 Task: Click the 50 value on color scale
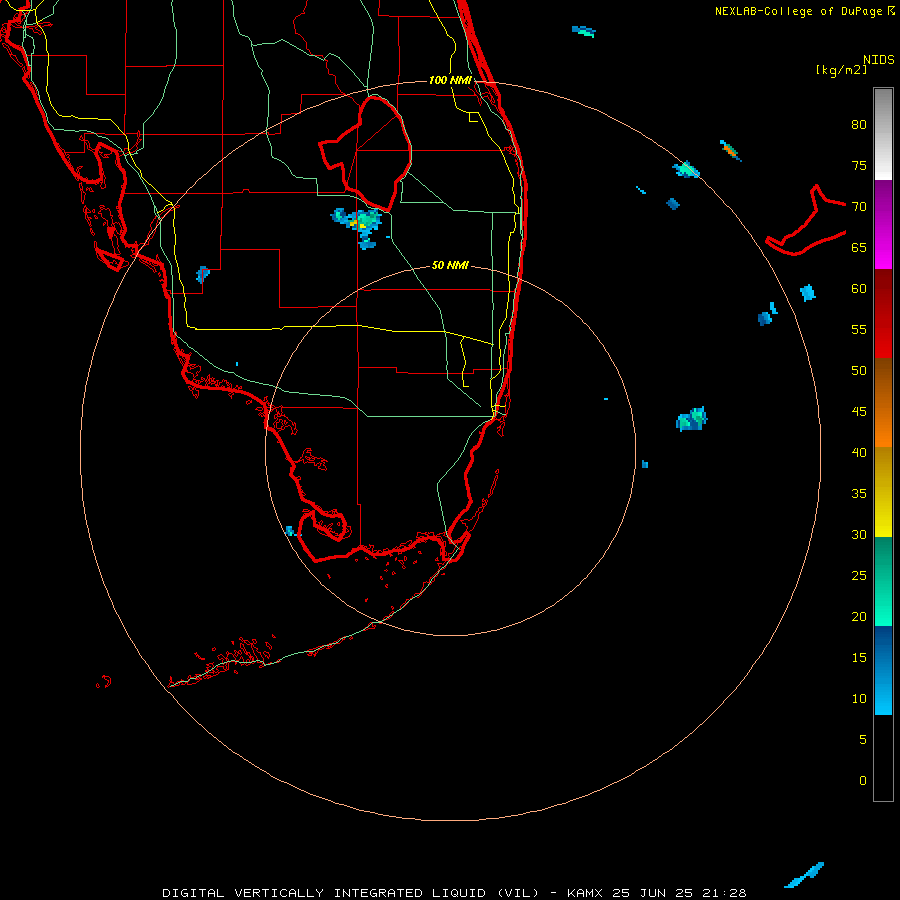click(859, 371)
